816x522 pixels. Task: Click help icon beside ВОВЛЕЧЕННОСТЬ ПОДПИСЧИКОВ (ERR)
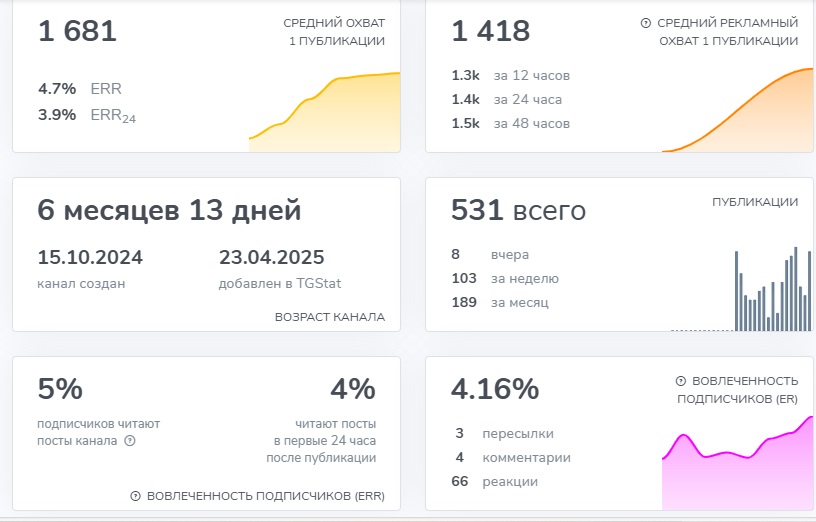coord(135,496)
